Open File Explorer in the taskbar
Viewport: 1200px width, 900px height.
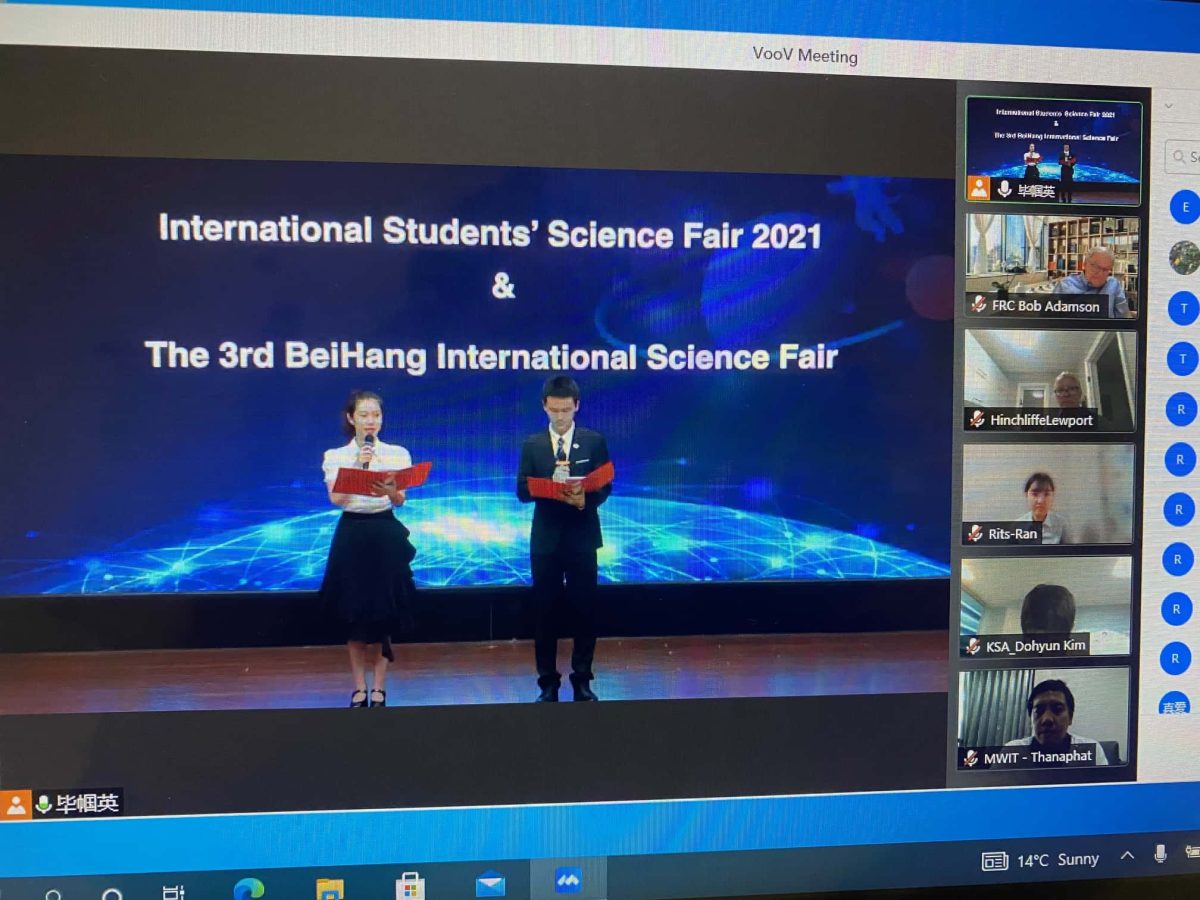(x=330, y=888)
